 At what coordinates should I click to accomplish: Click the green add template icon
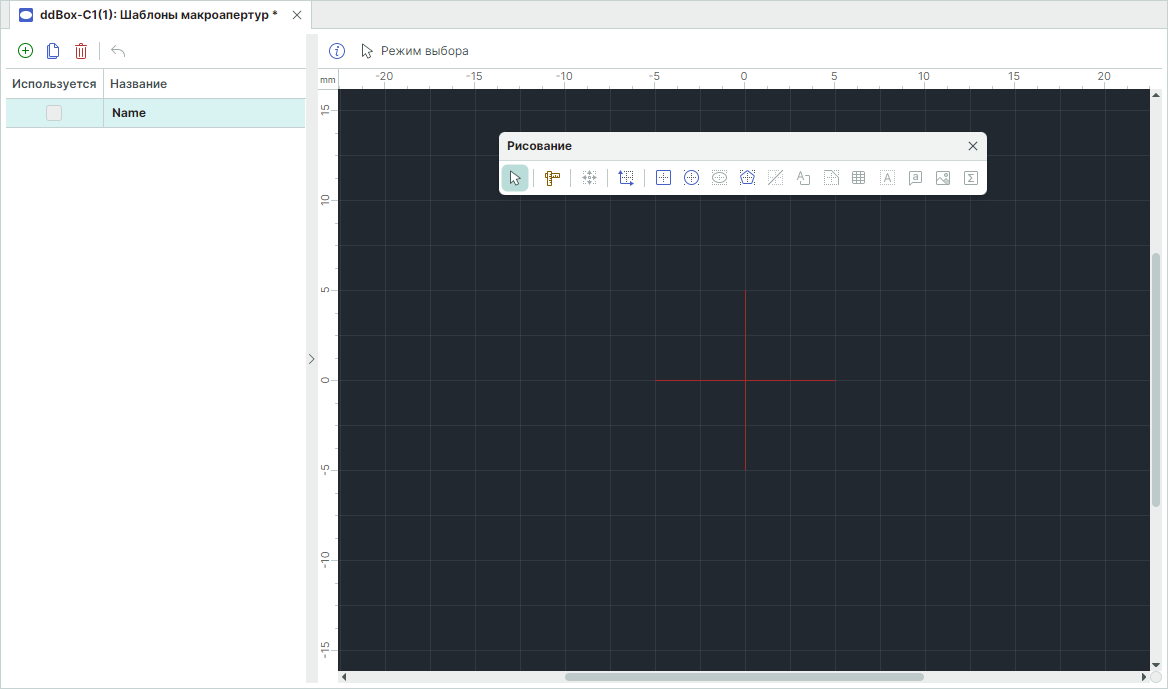pyautogui.click(x=26, y=51)
